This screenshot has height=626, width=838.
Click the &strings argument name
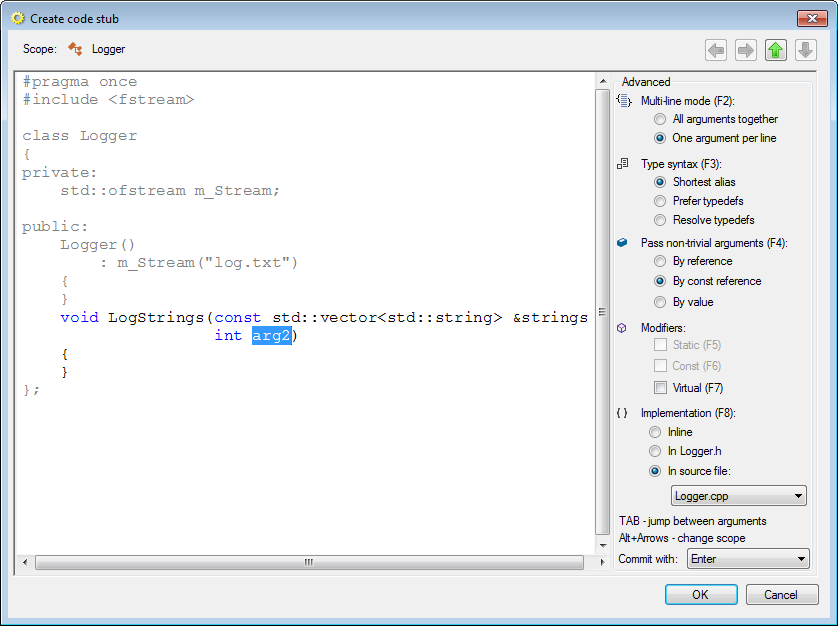(x=550, y=317)
